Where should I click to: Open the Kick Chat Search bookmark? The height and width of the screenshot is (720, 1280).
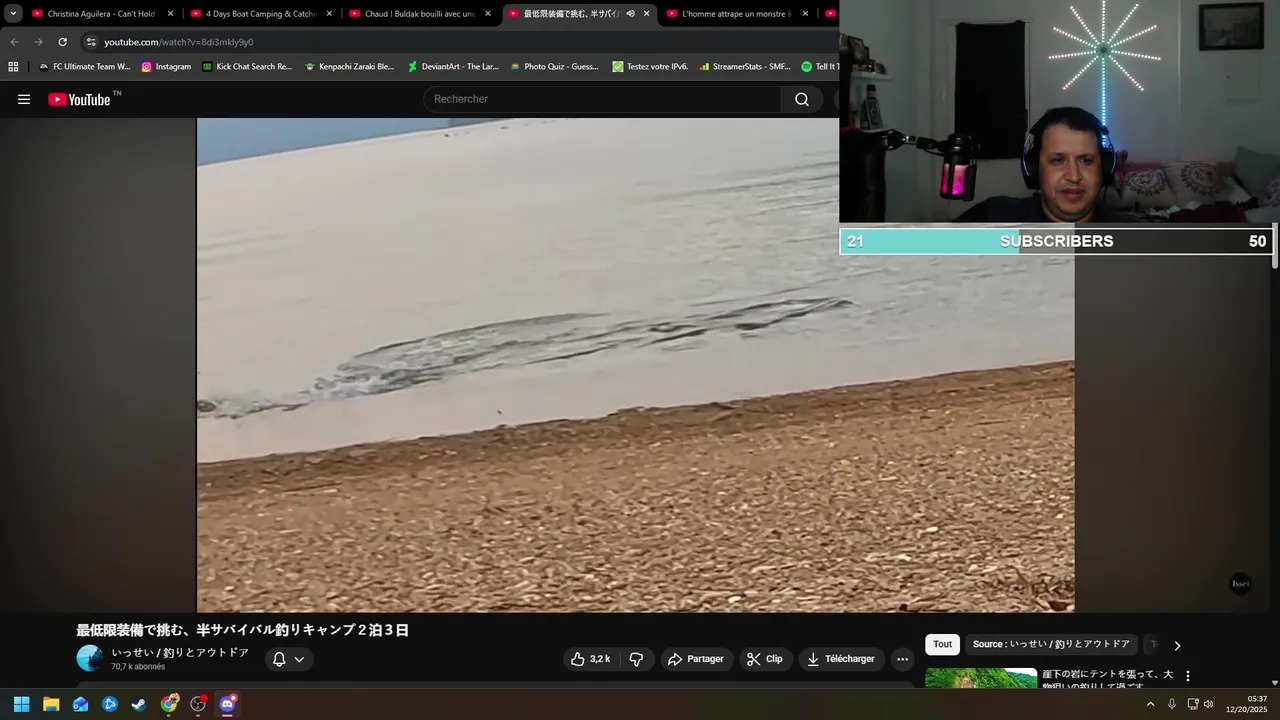click(x=247, y=67)
